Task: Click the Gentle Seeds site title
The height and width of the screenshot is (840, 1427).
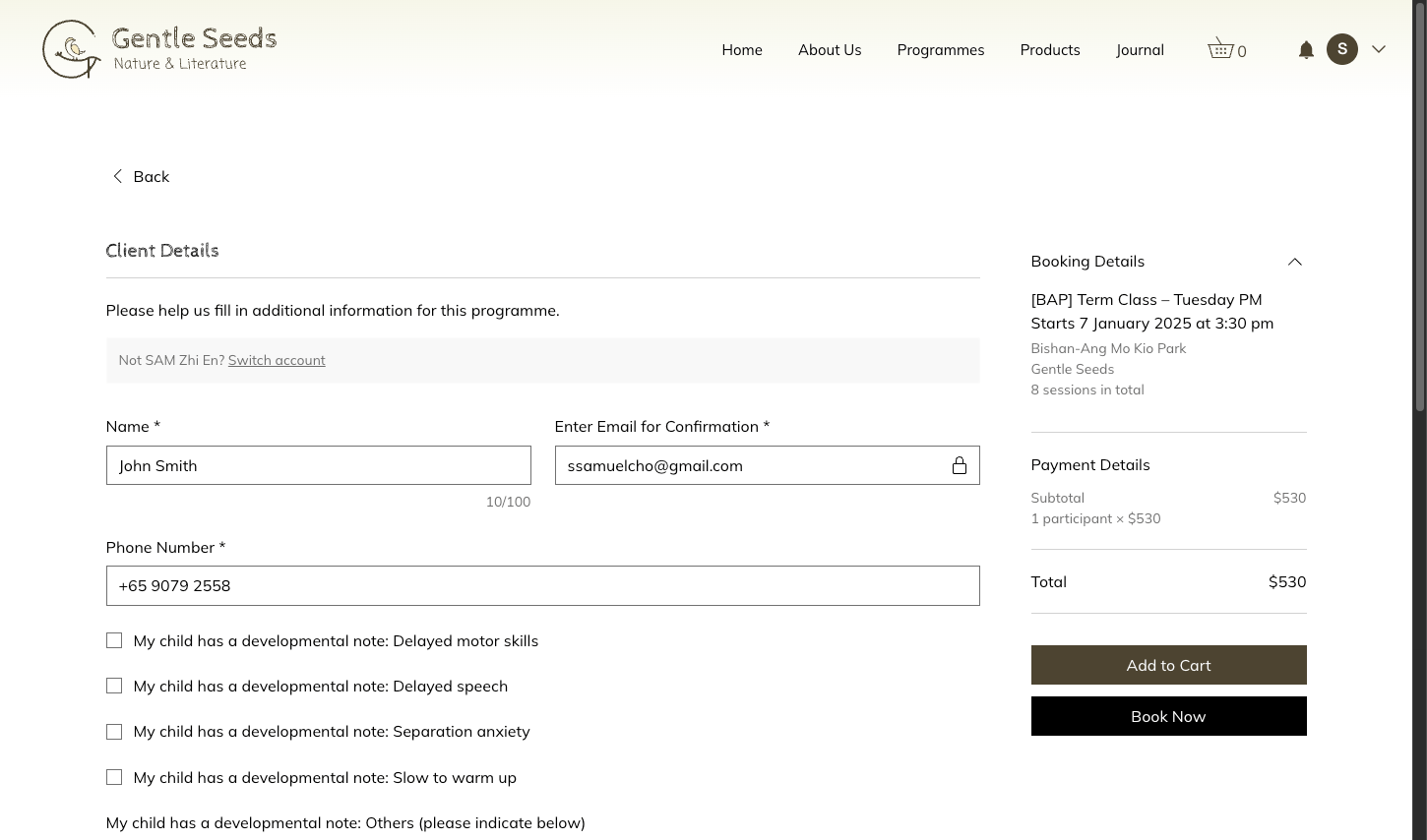Action: [x=194, y=38]
